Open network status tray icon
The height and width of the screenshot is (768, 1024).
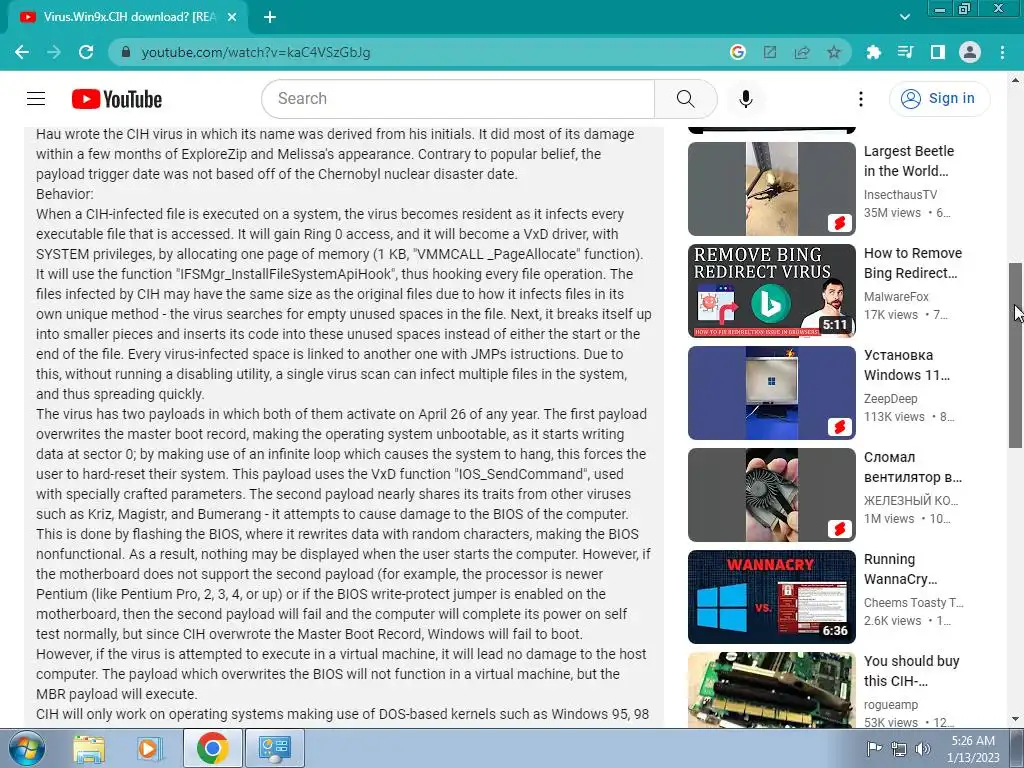point(899,748)
